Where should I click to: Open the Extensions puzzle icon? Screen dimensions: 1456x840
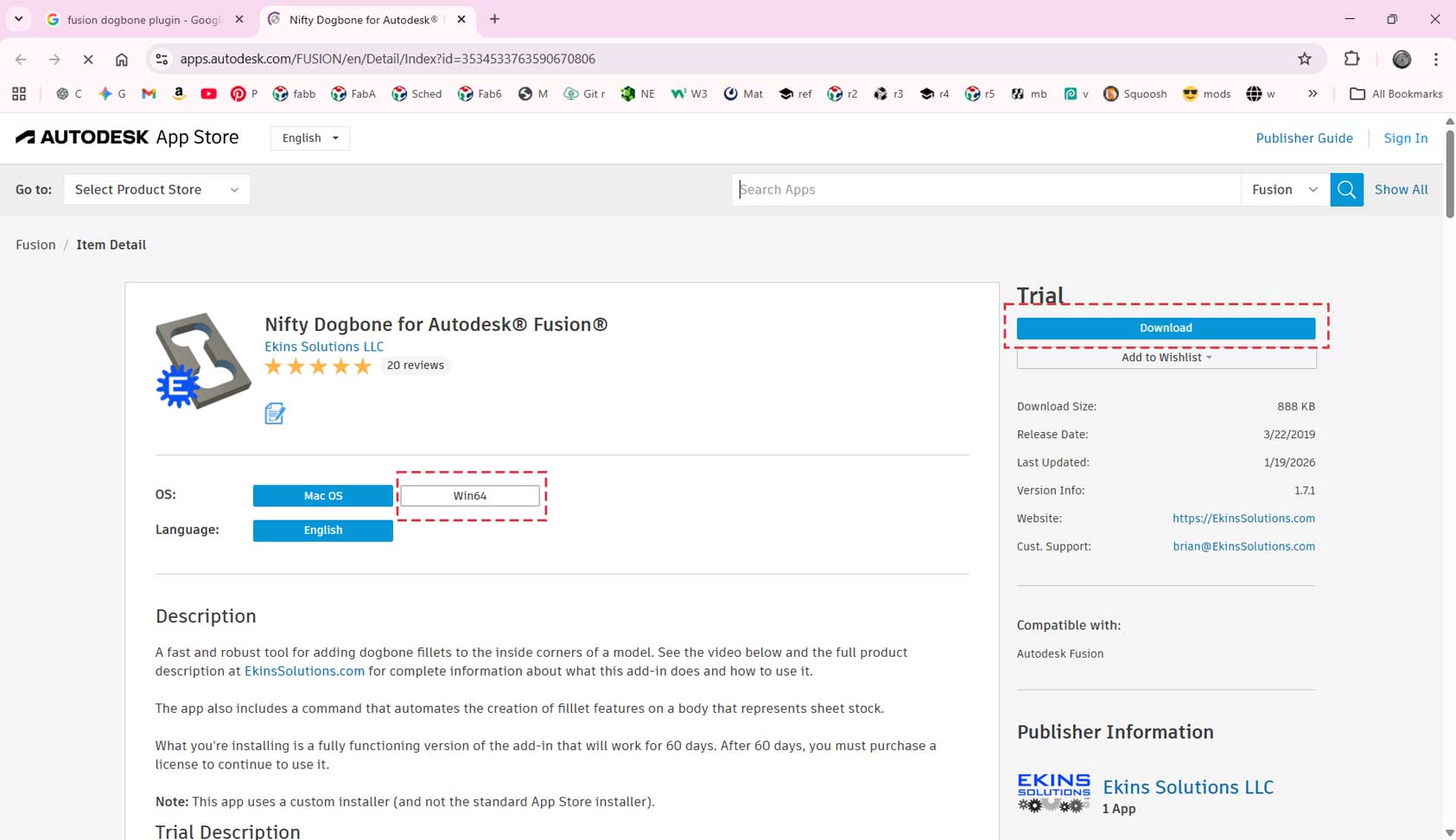[1352, 59]
